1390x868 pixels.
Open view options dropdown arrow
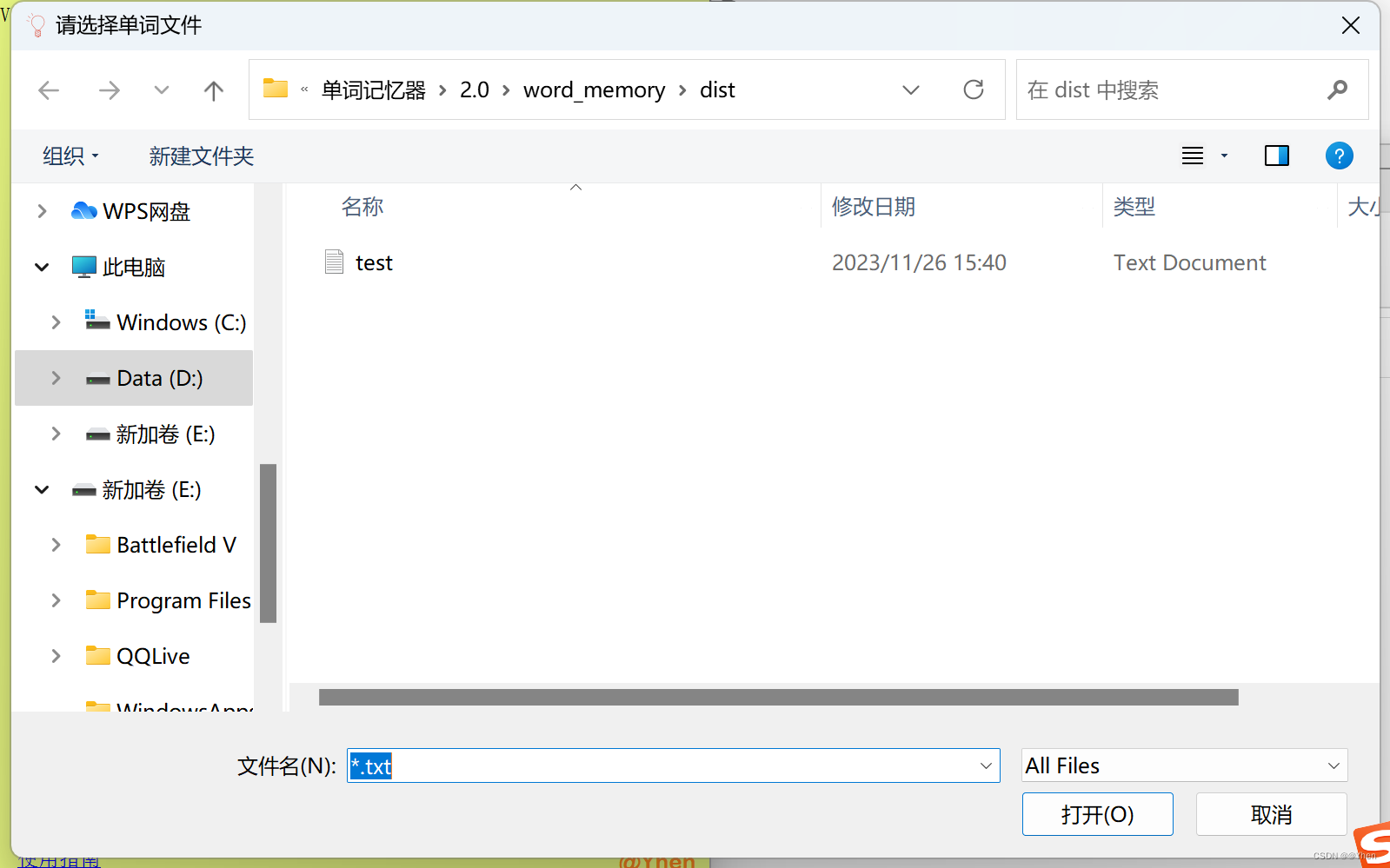coord(1224,156)
